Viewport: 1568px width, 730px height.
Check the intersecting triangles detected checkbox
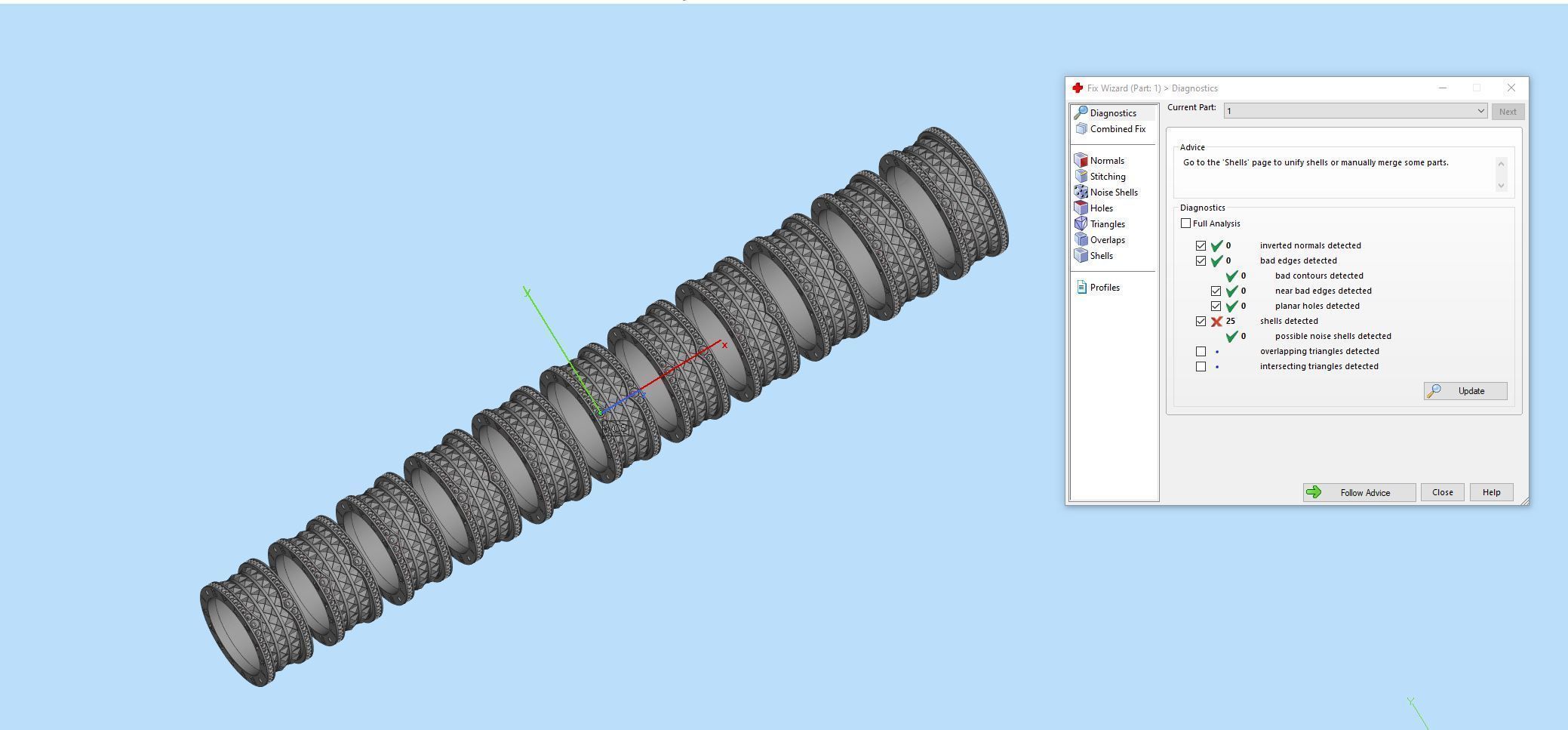pyautogui.click(x=1201, y=367)
